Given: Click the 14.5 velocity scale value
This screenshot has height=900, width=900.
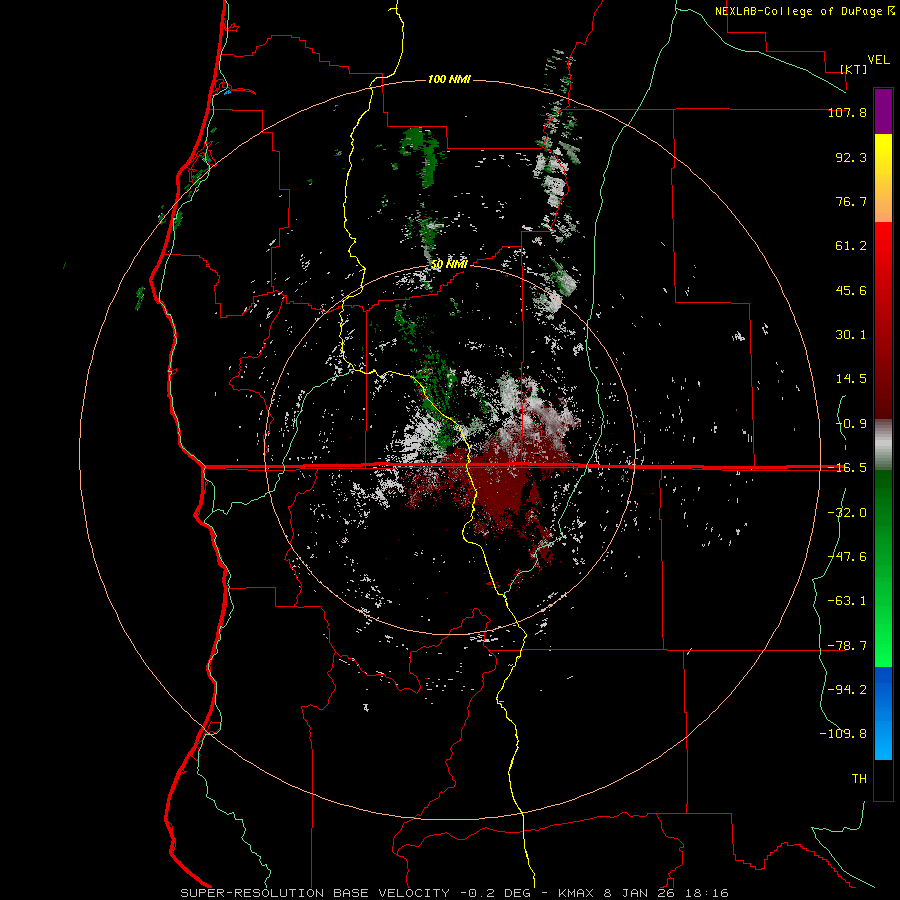Looking at the screenshot, I should (x=851, y=379).
